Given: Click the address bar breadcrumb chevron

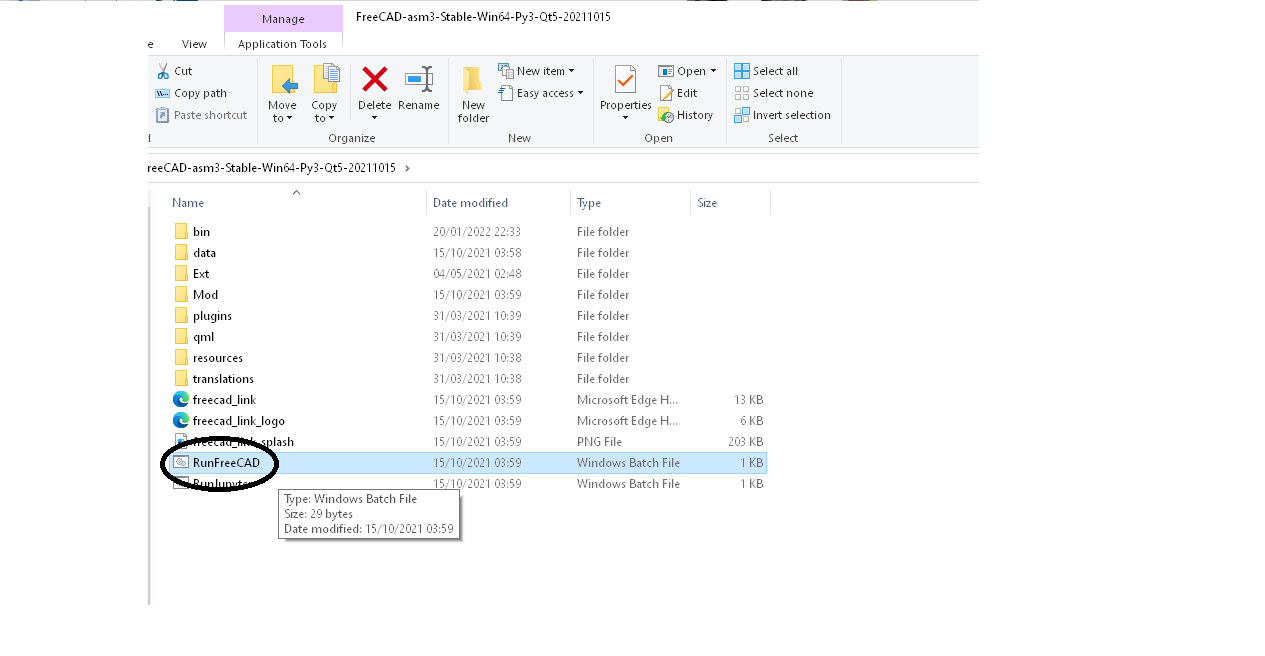Looking at the screenshot, I should (407, 168).
